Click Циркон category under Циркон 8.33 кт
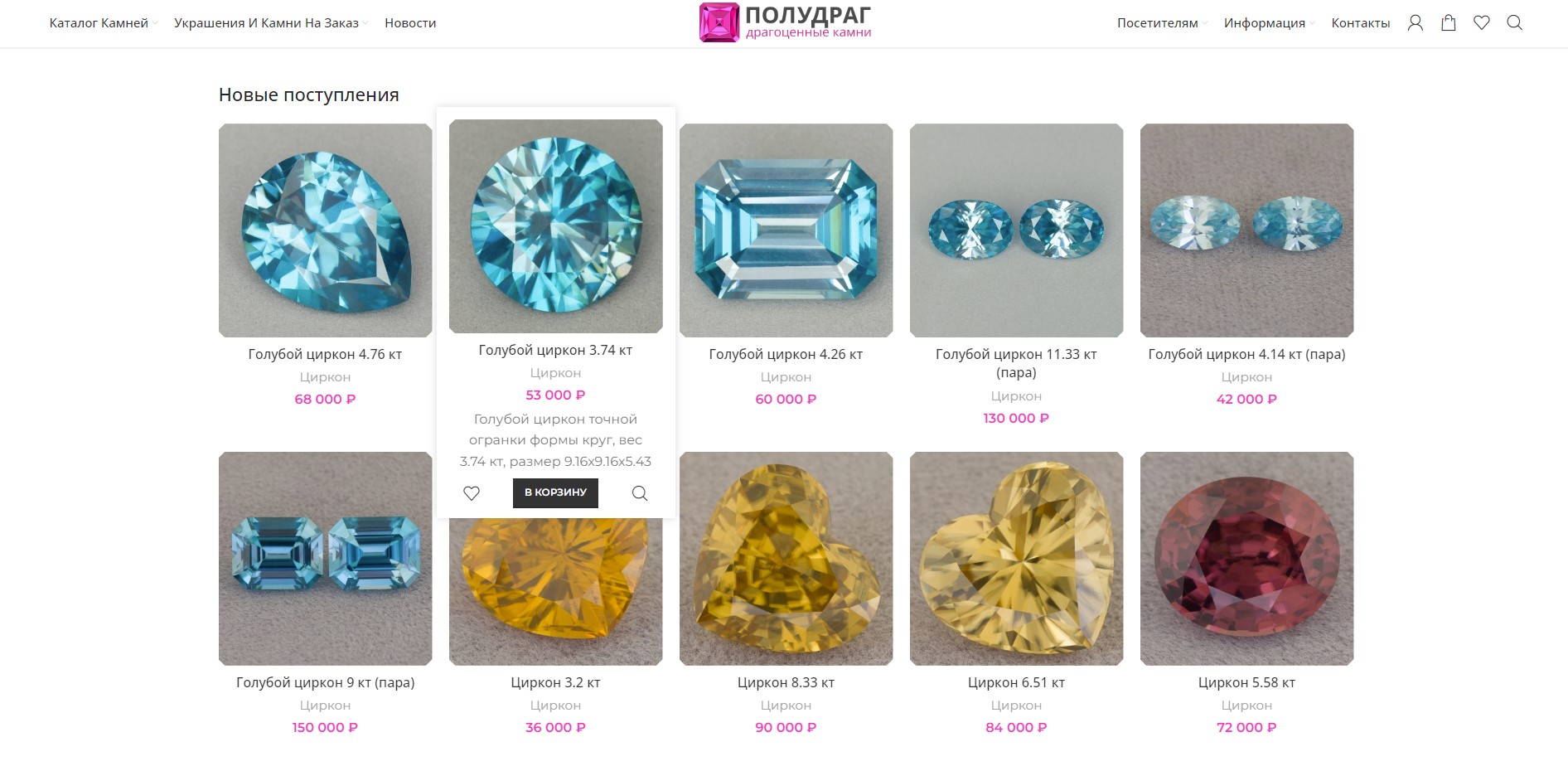Viewport: 1568px width, 771px height. coord(786,706)
